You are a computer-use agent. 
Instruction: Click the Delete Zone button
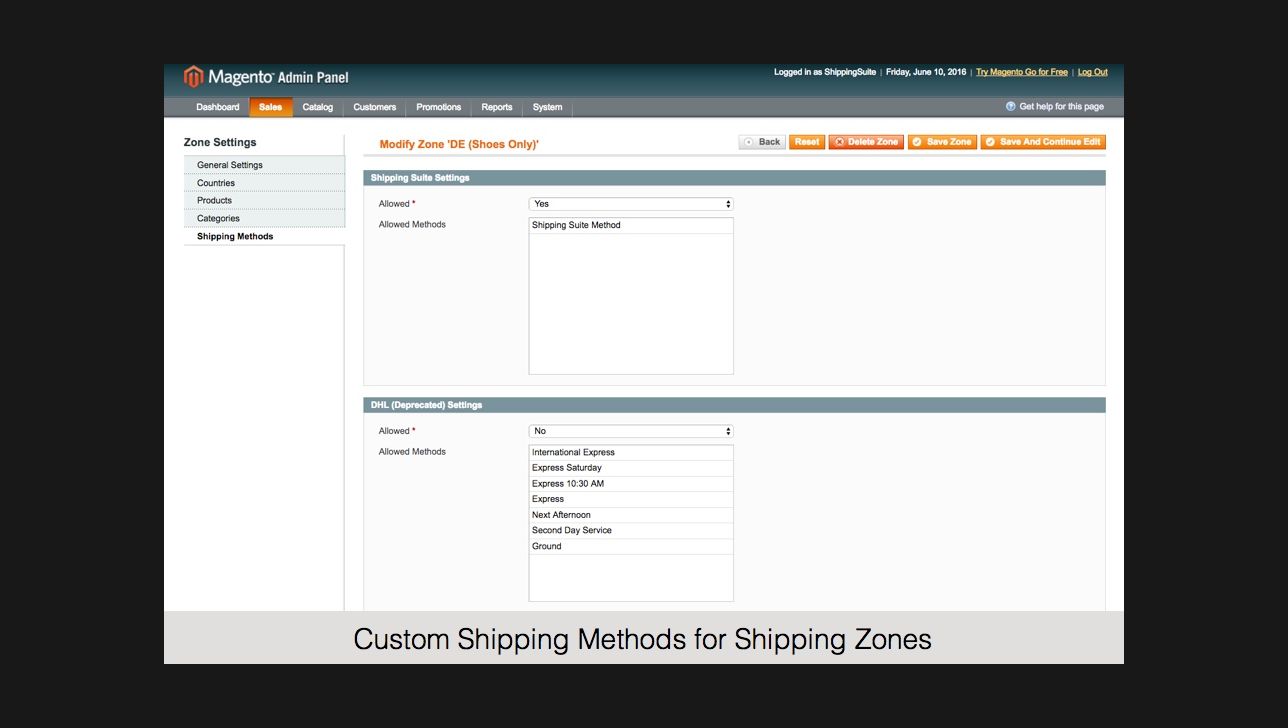[866, 142]
